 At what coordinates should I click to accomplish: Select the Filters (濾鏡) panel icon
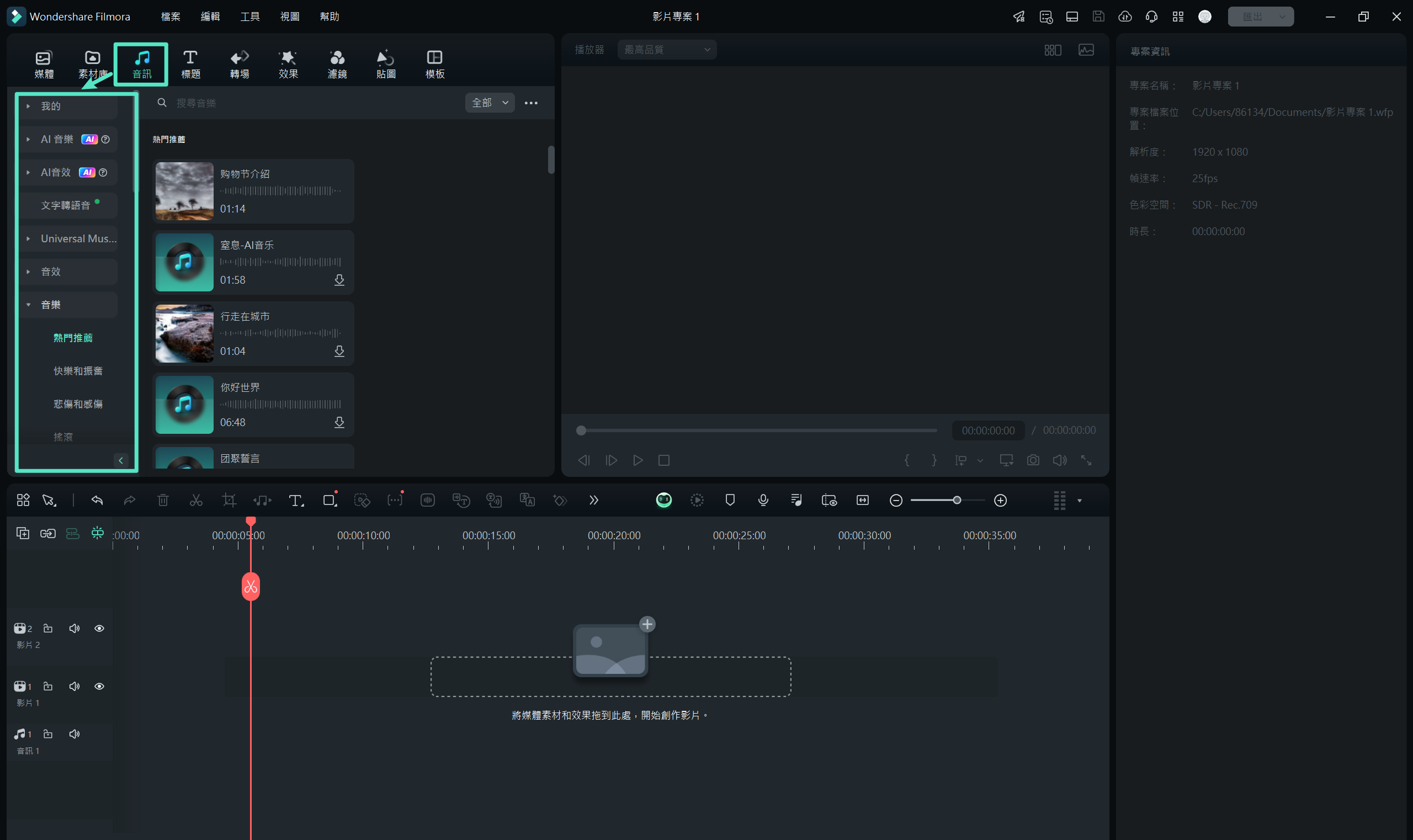coord(337,62)
